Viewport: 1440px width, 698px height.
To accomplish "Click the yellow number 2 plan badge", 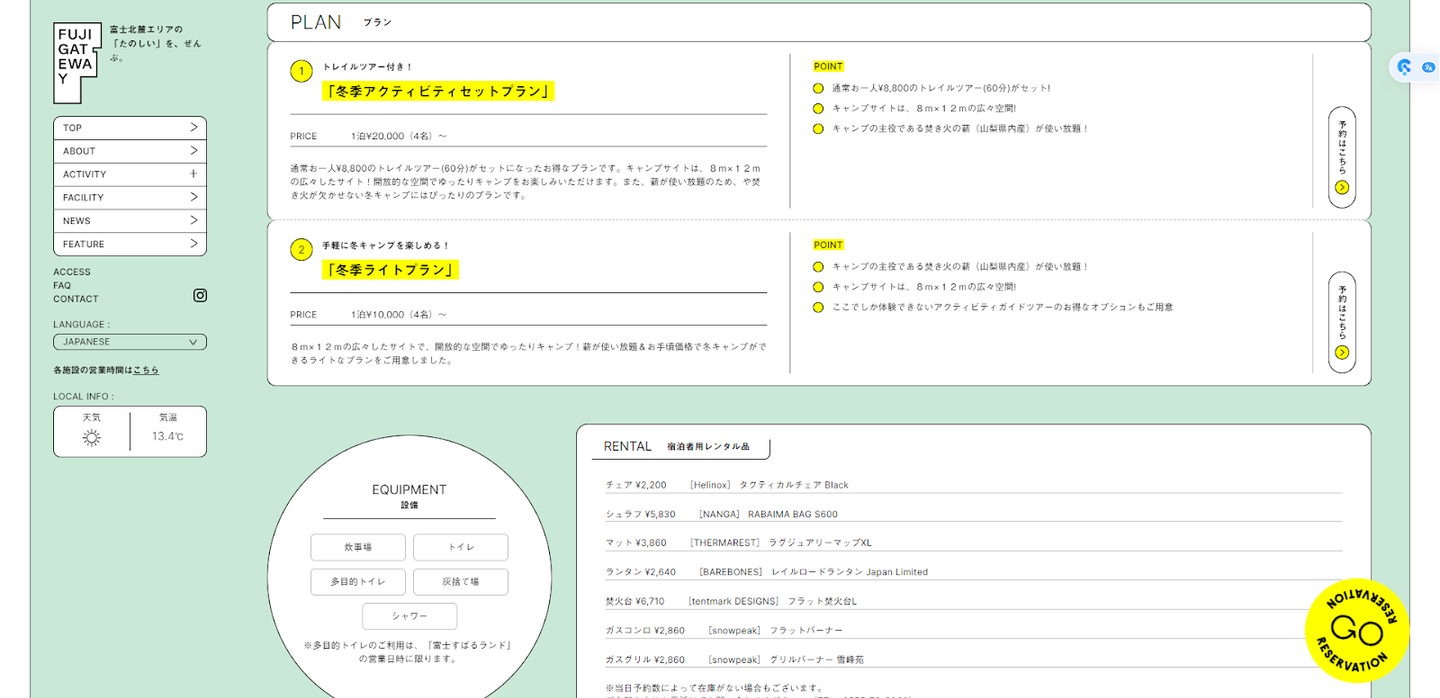I will [301, 249].
